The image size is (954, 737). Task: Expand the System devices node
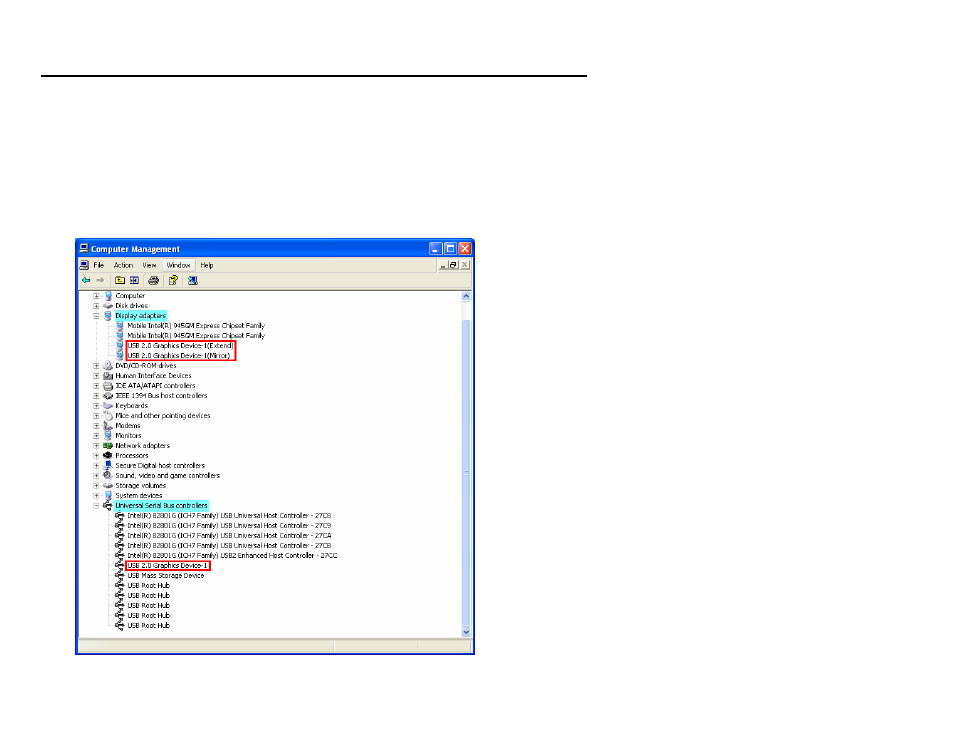tap(96, 495)
